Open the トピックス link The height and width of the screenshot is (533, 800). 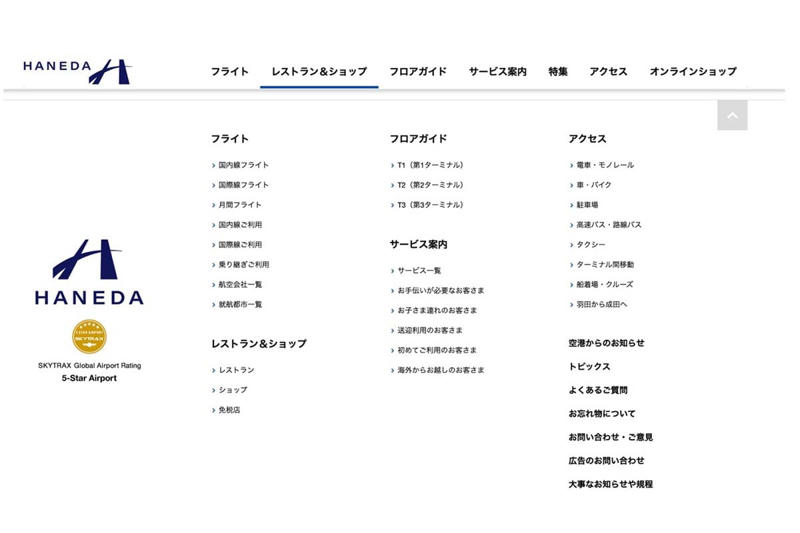pos(589,366)
